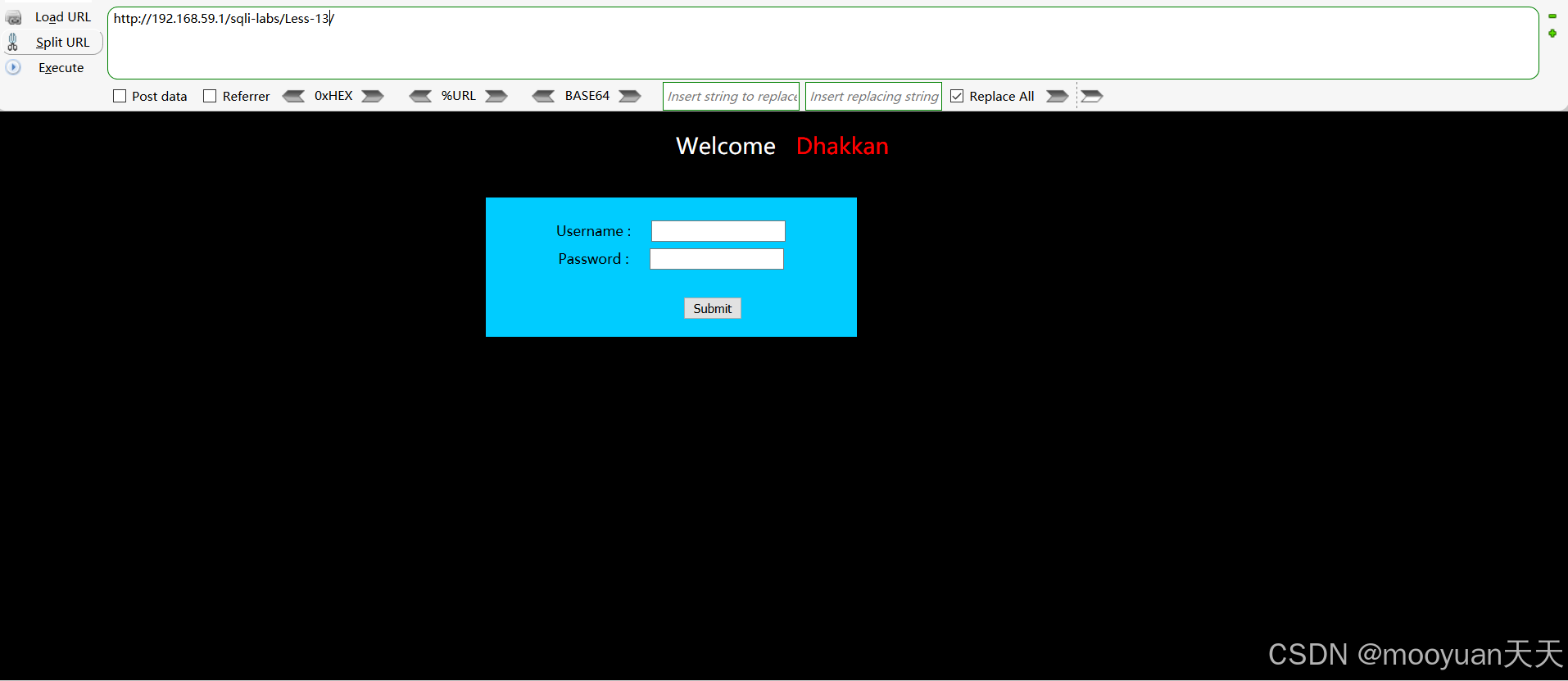Screen dimensions: 1568x681
Task: Click the Load URL icon
Action: pos(13,17)
